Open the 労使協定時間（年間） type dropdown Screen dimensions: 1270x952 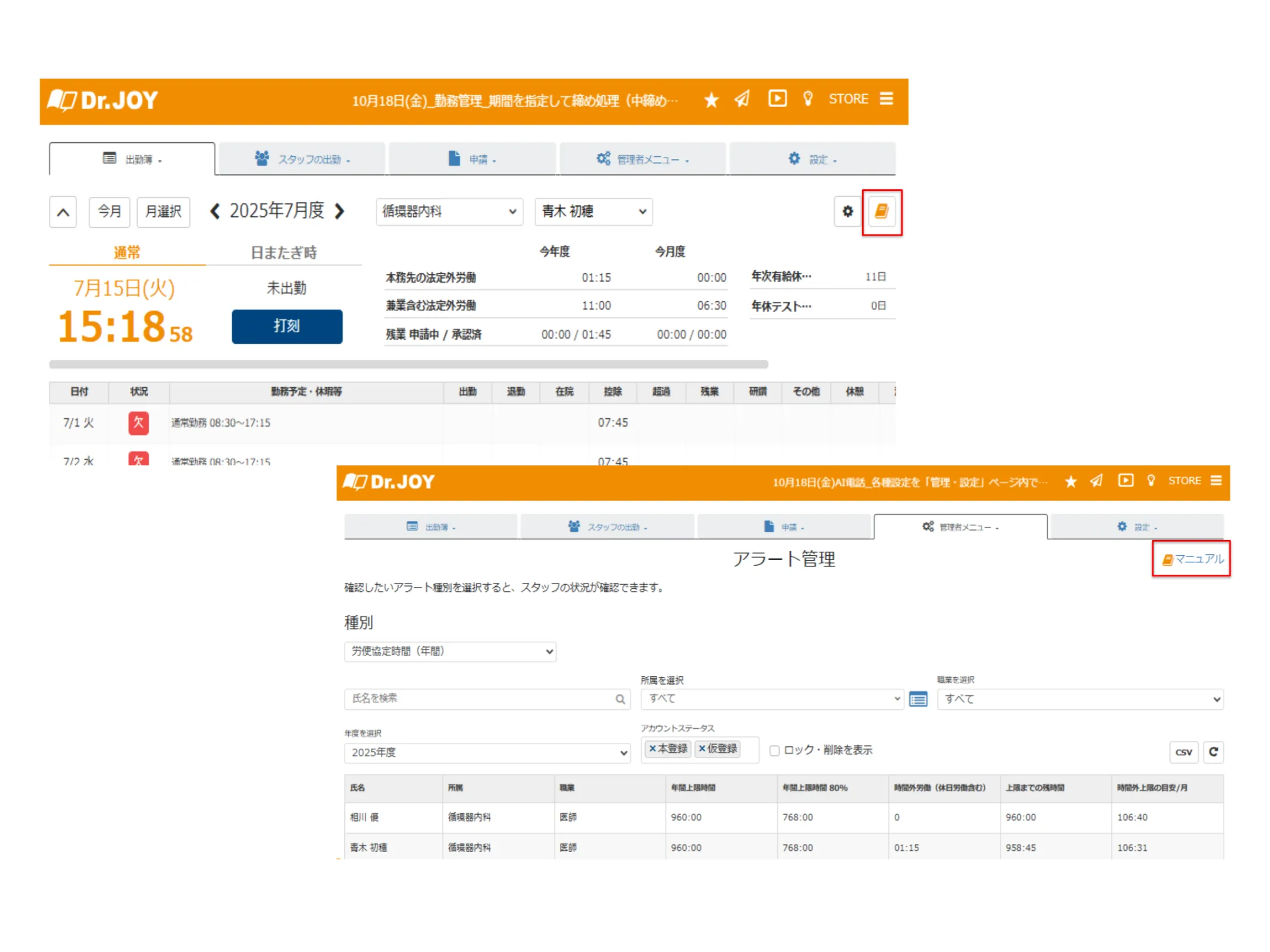click(x=450, y=651)
